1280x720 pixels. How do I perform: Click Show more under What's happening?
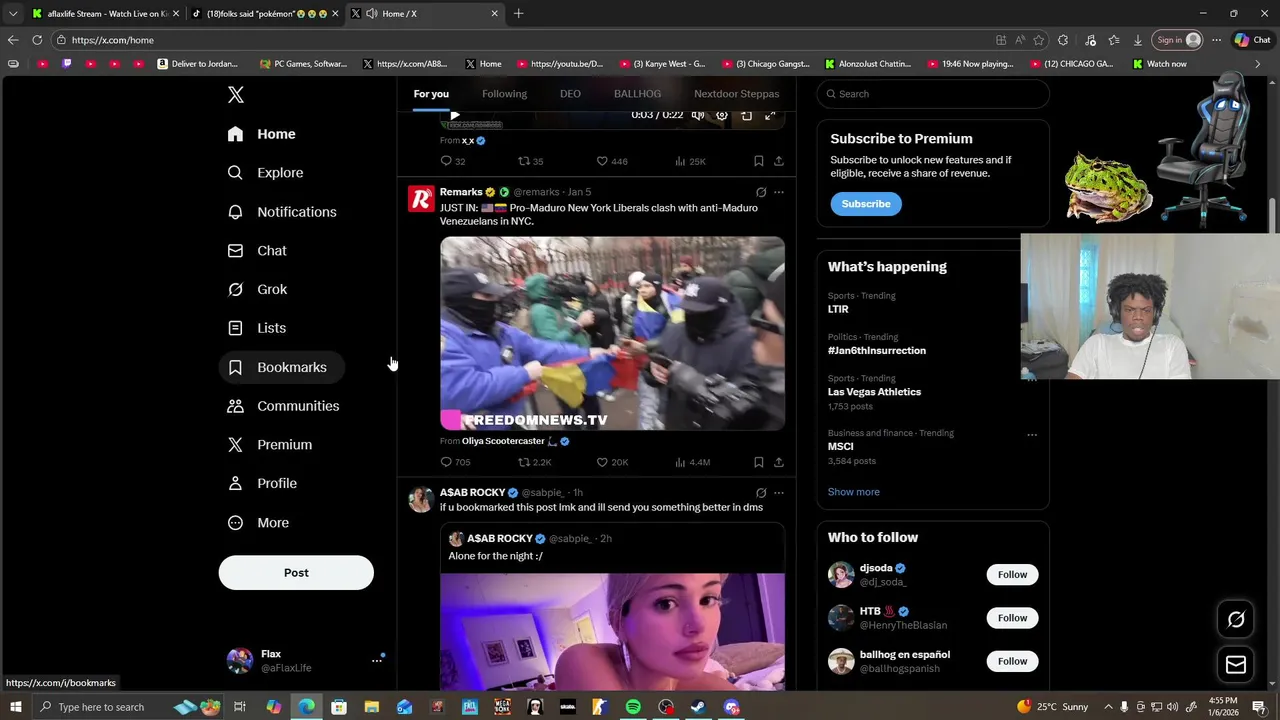tap(853, 492)
